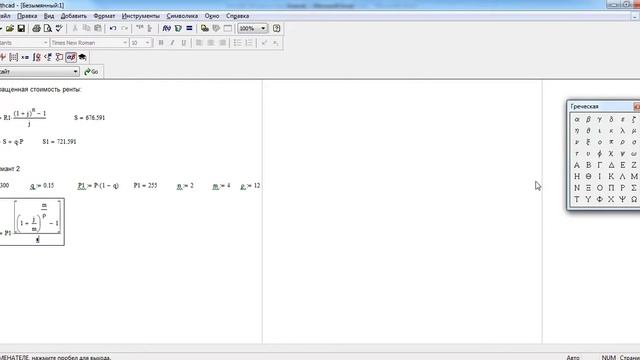Click the result P1 = 255
Viewport: 640px width, 360px height.
click(x=145, y=186)
